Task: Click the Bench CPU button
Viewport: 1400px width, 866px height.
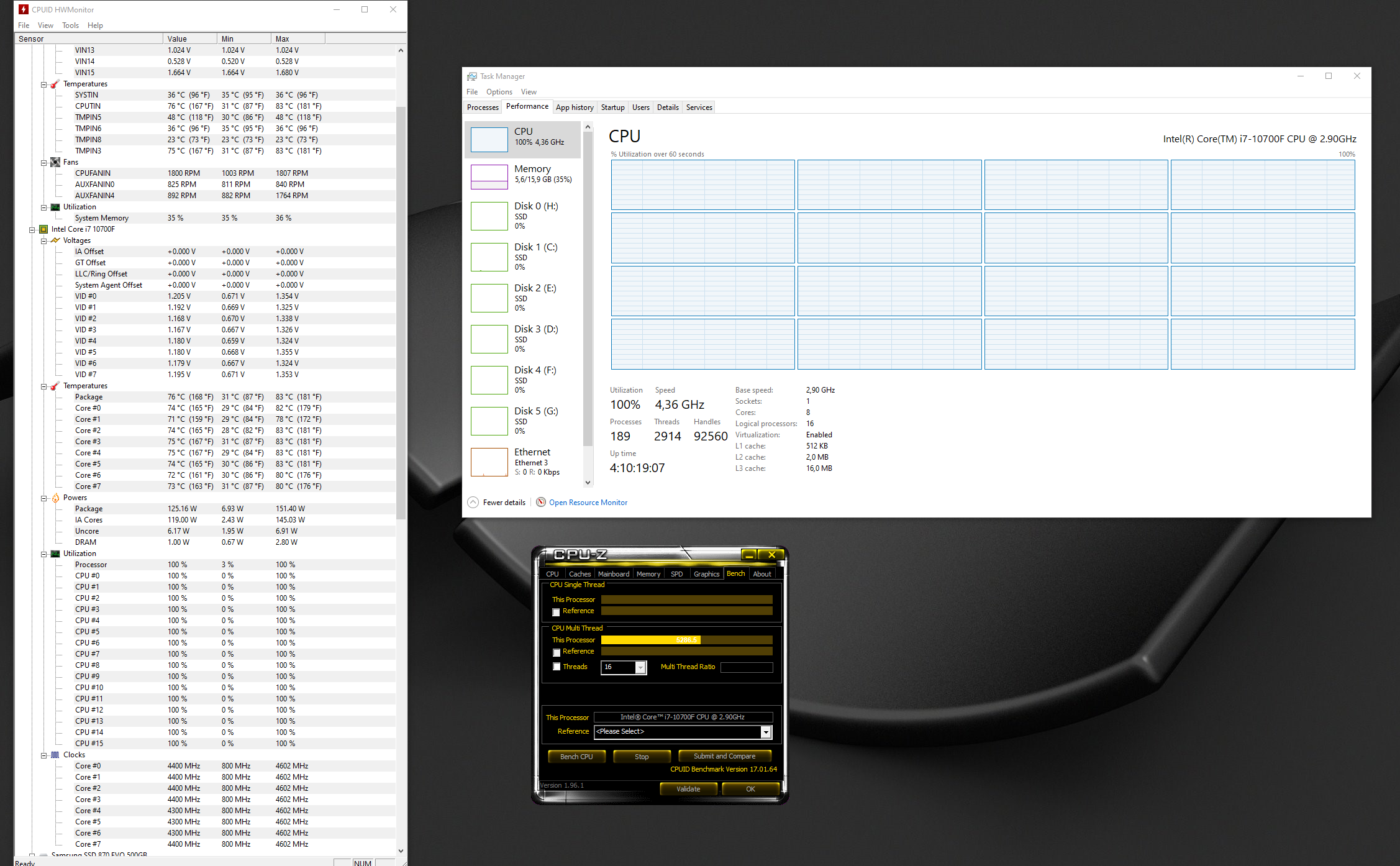Action: tap(576, 756)
